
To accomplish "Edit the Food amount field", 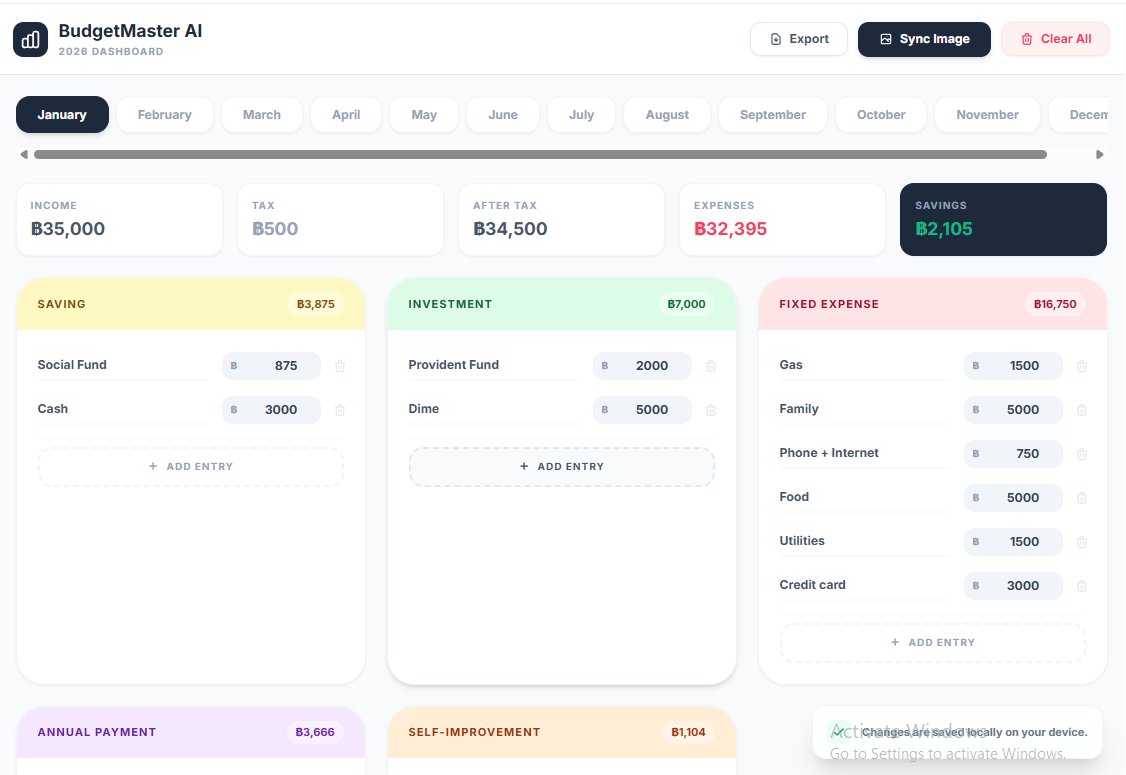I will 1013,498.
